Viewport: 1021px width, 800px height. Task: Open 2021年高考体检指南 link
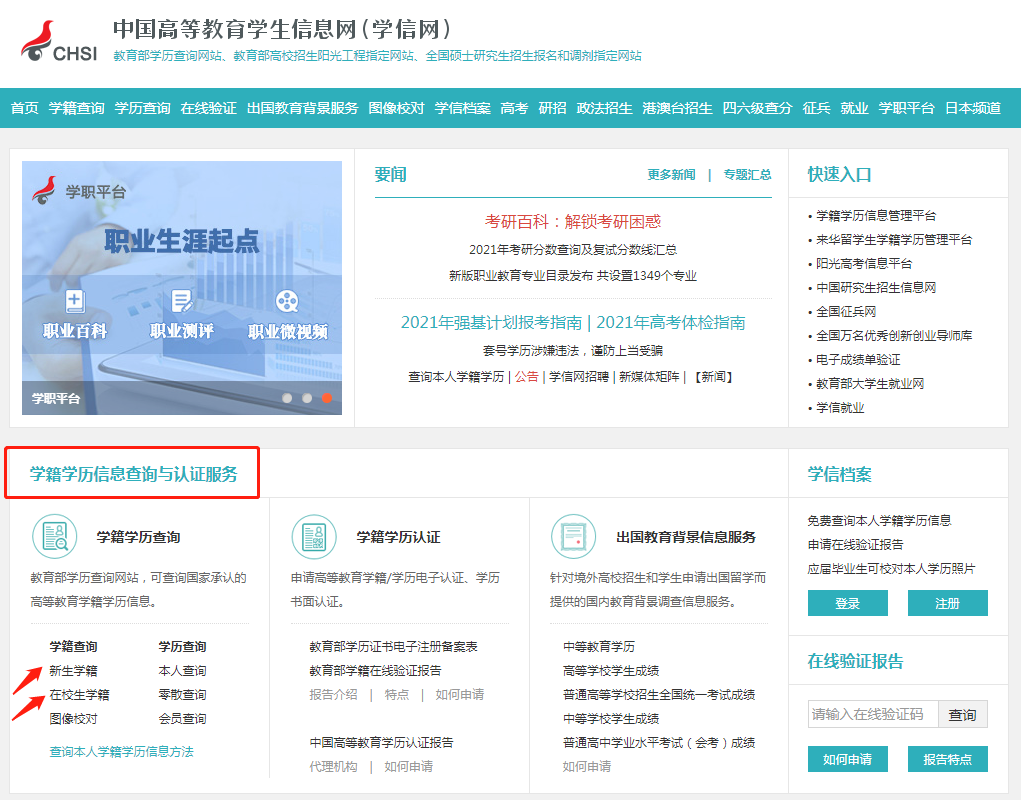tap(671, 322)
